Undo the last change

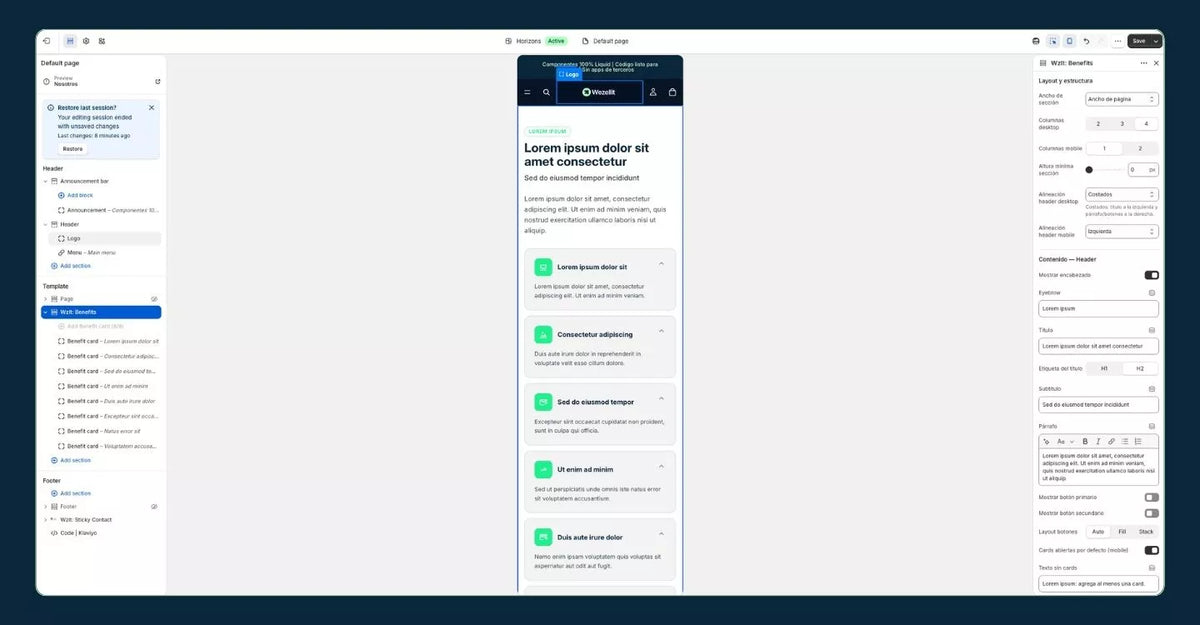coord(1086,41)
